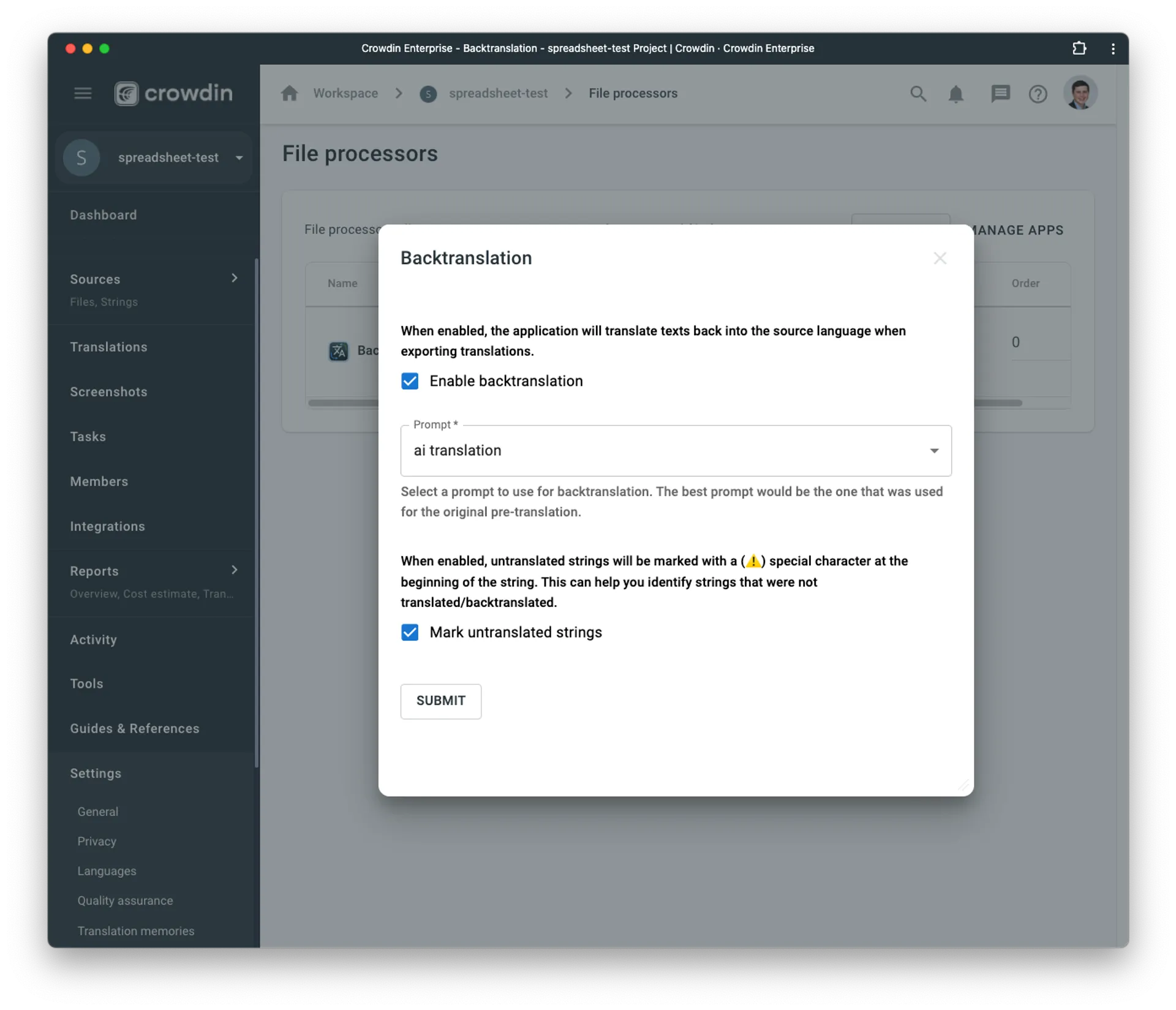The image size is (1176, 1010).
Task: Open help question mark icon
Action: coord(1038,94)
